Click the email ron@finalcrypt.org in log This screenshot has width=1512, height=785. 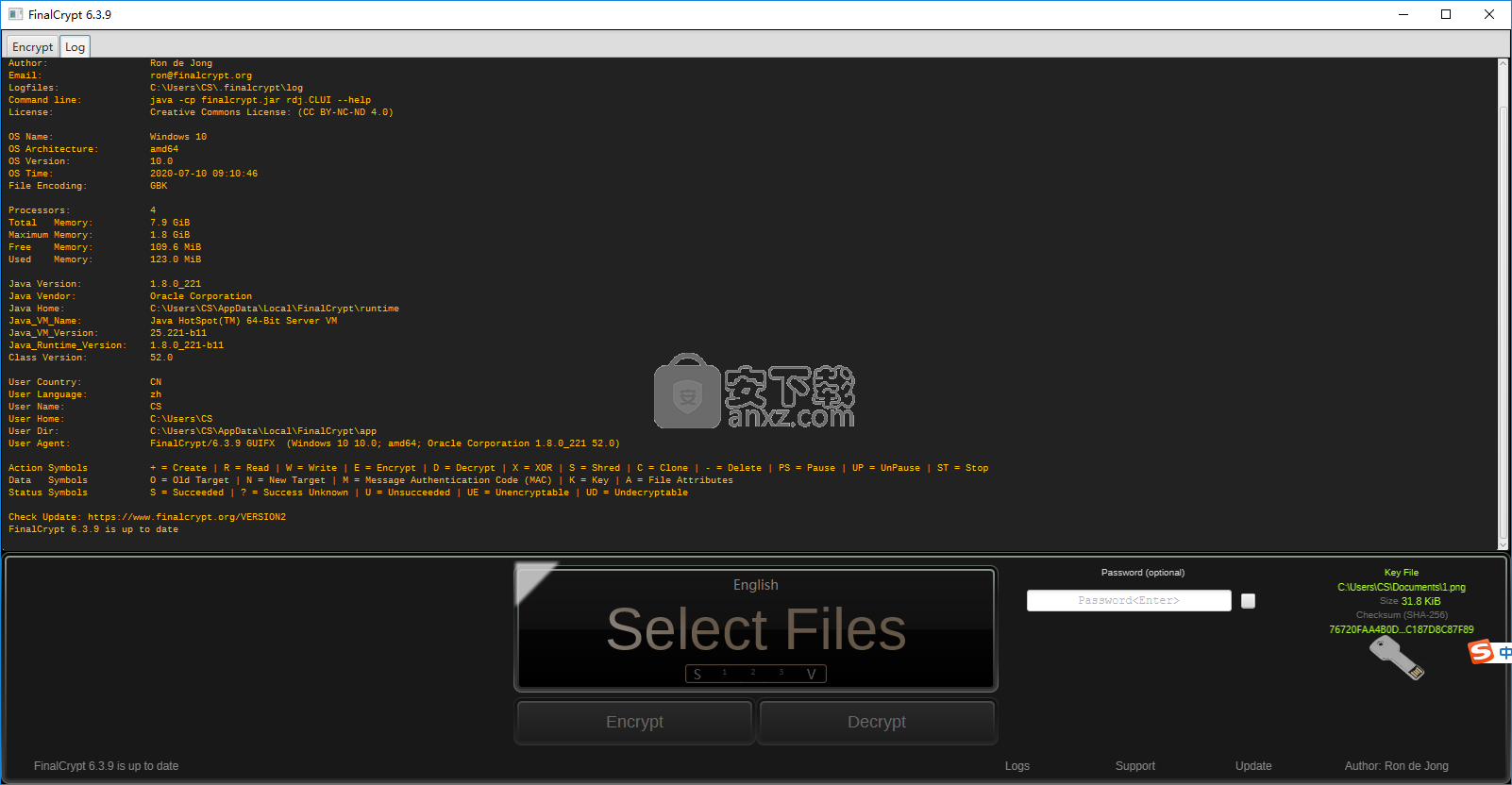(201, 75)
